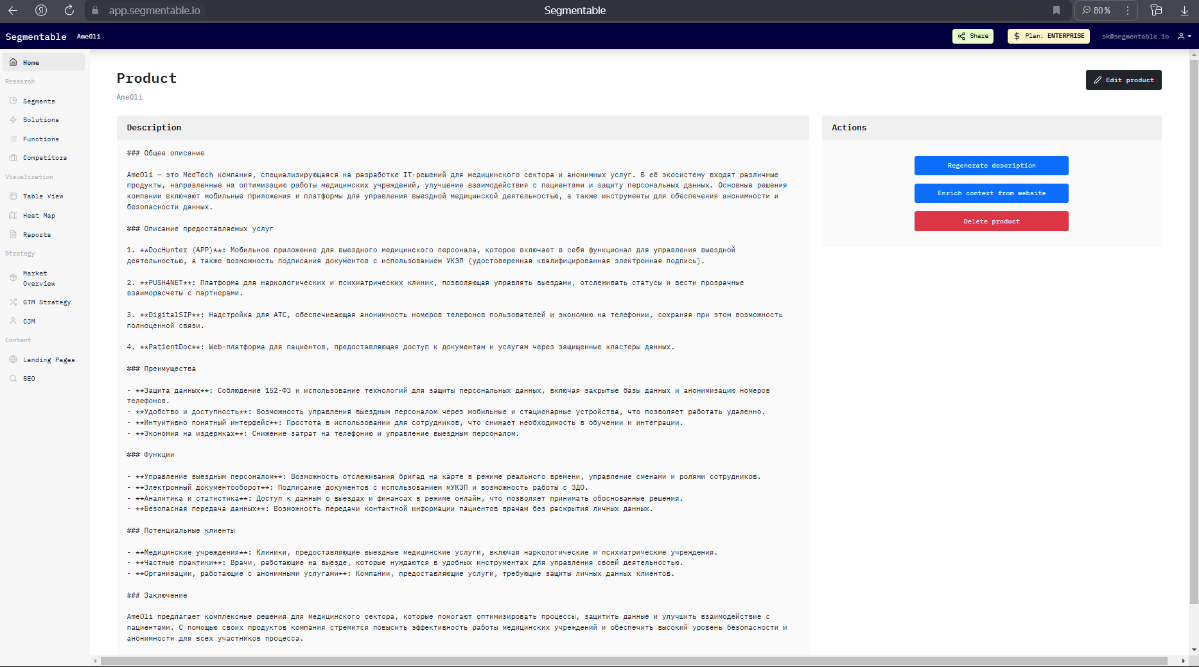Open the Landing Pages section
The height and width of the screenshot is (667, 1199).
pyautogui.click(x=48, y=360)
